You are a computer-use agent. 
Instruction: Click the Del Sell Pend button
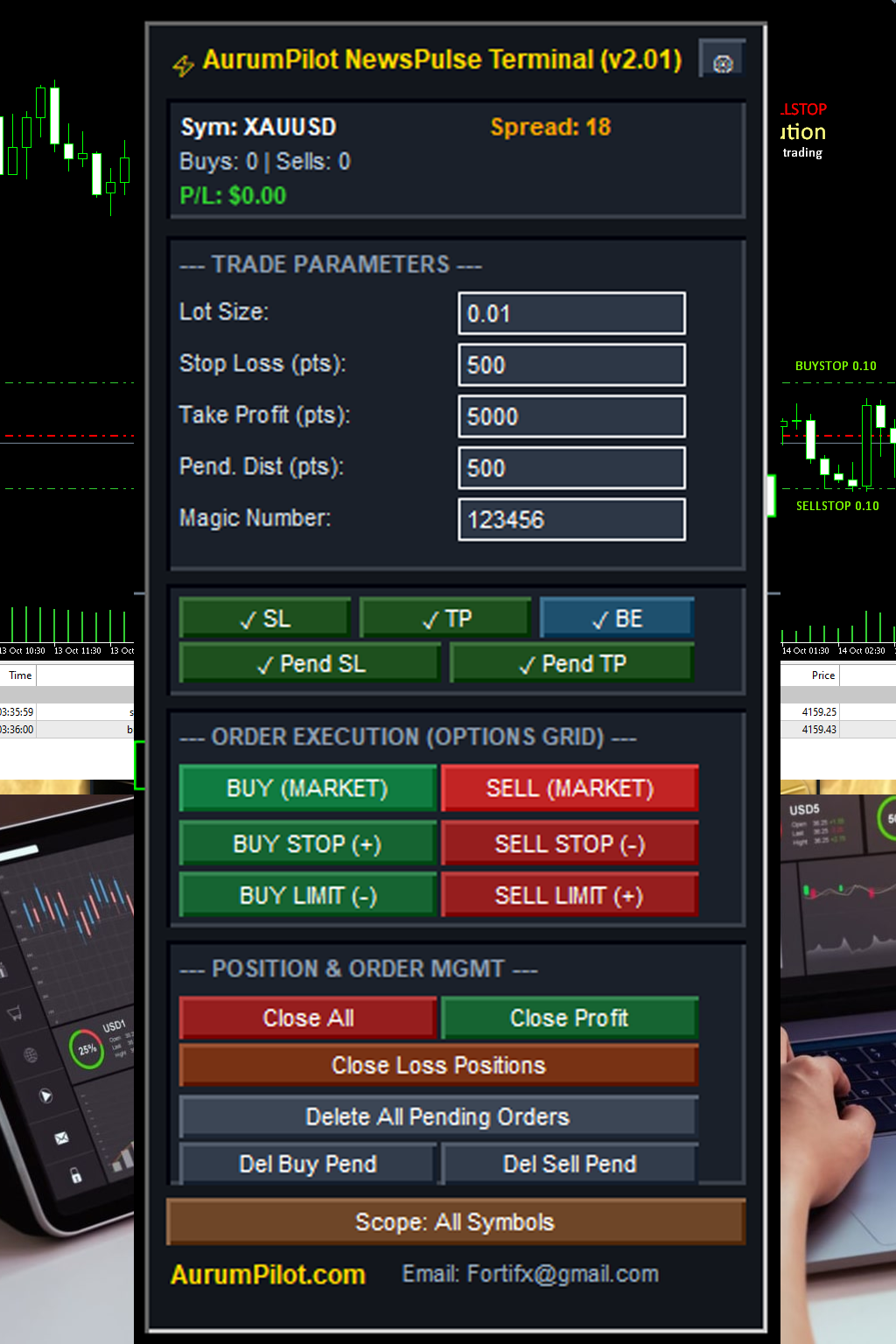click(570, 1164)
